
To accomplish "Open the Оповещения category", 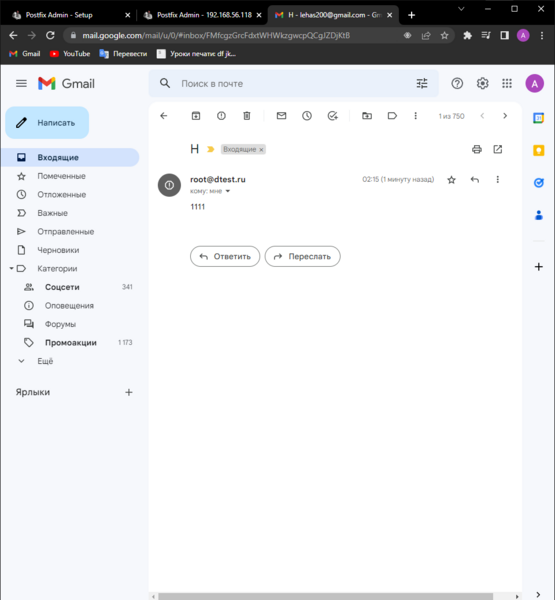I will click(x=70, y=305).
